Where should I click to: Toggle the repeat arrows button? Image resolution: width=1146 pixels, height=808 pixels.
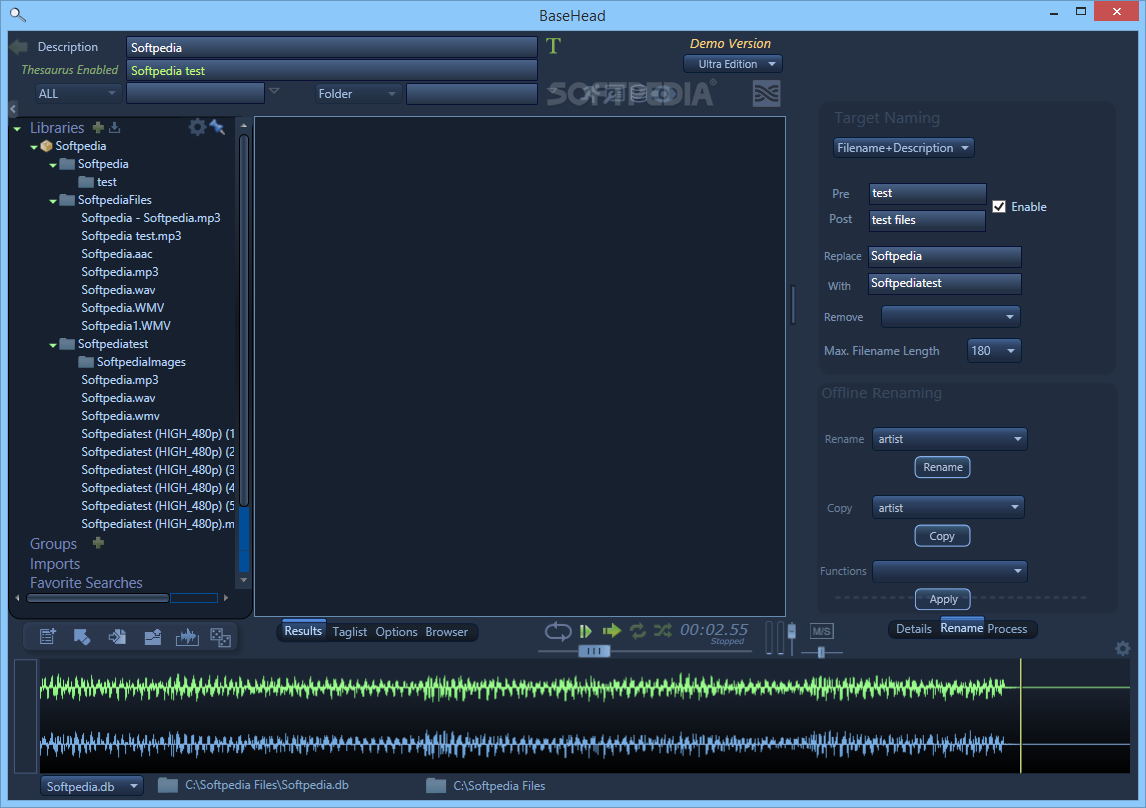(638, 630)
